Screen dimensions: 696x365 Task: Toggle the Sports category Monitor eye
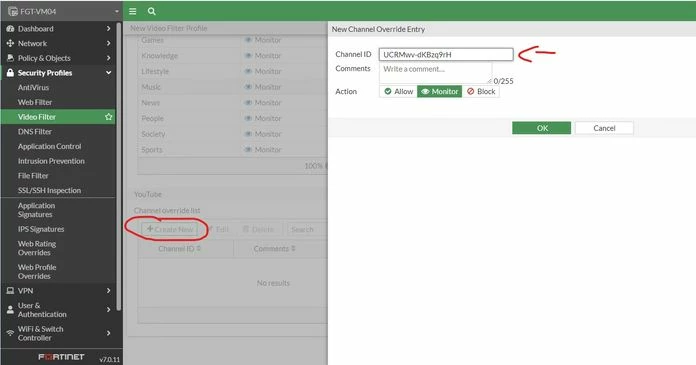point(249,150)
